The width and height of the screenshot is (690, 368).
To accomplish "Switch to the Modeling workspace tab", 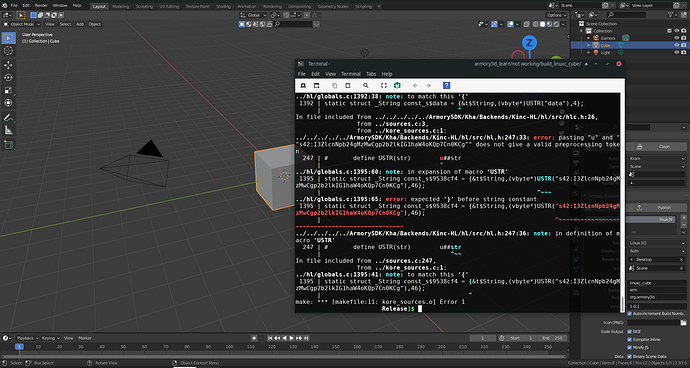I will point(121,7).
